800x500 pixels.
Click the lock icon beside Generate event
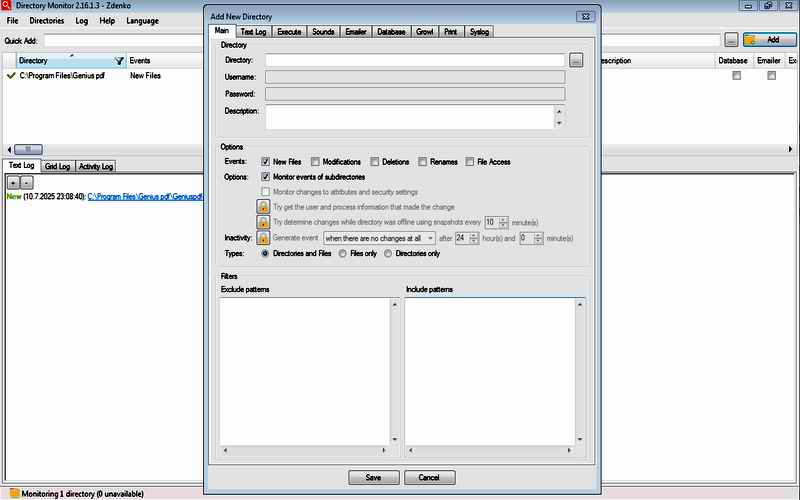coord(264,239)
